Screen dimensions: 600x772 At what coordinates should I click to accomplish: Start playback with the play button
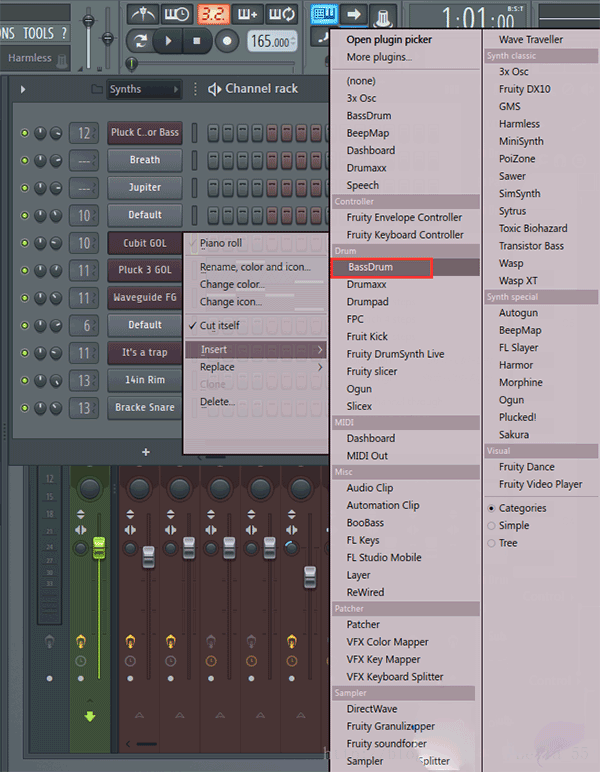pos(168,41)
